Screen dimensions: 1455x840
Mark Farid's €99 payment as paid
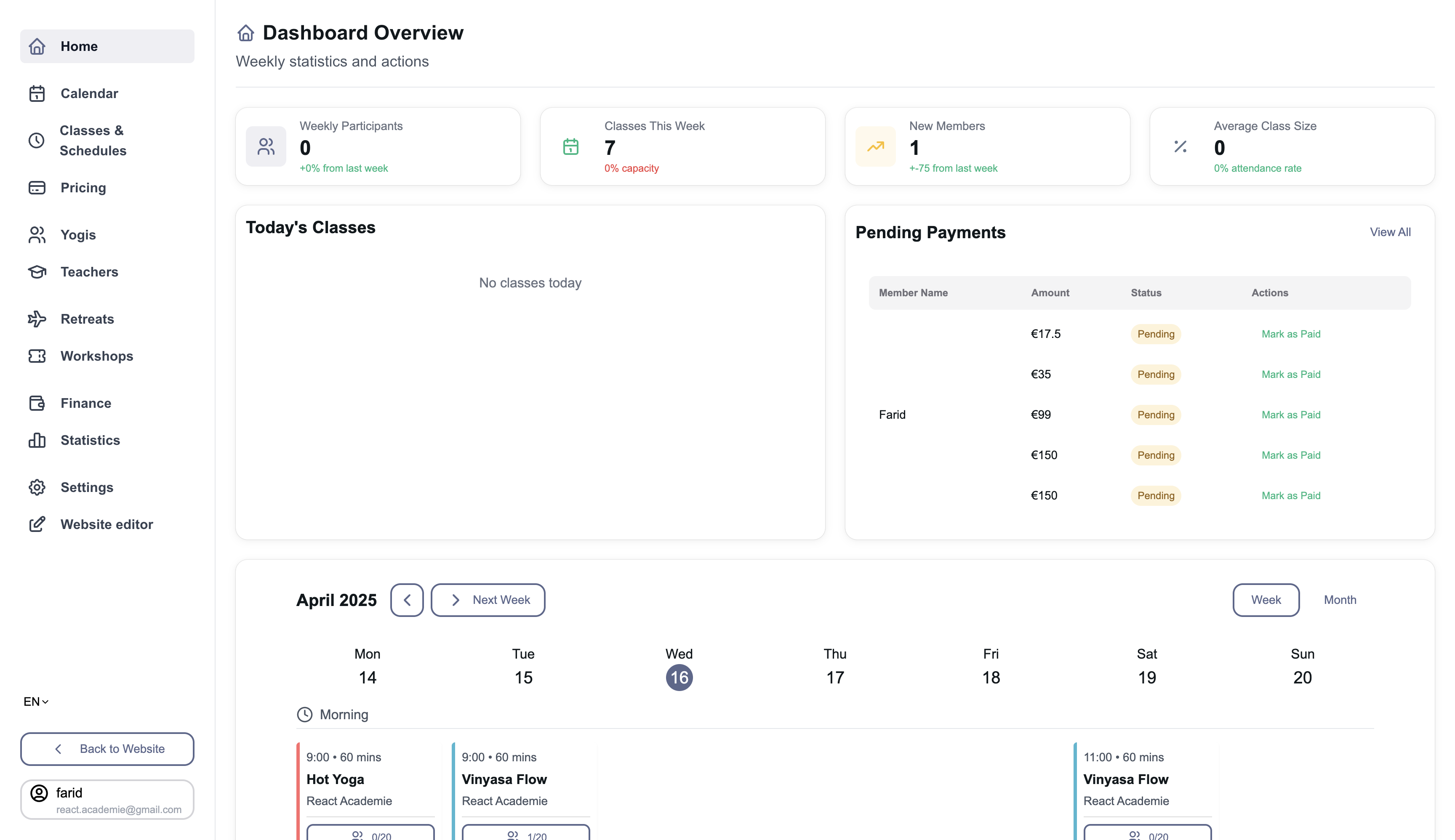click(1290, 415)
